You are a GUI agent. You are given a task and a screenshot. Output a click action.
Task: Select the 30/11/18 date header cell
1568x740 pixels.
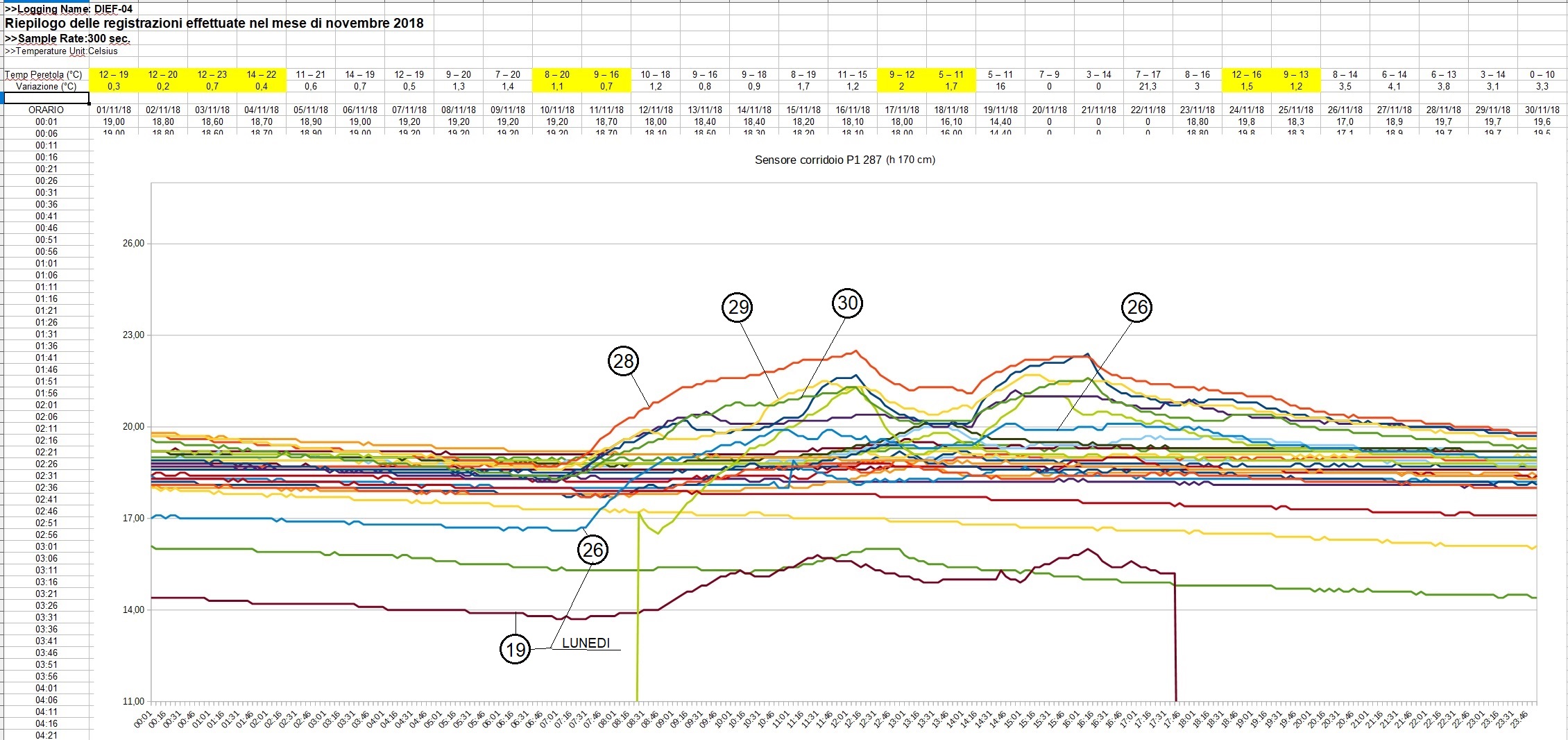tap(1542, 110)
